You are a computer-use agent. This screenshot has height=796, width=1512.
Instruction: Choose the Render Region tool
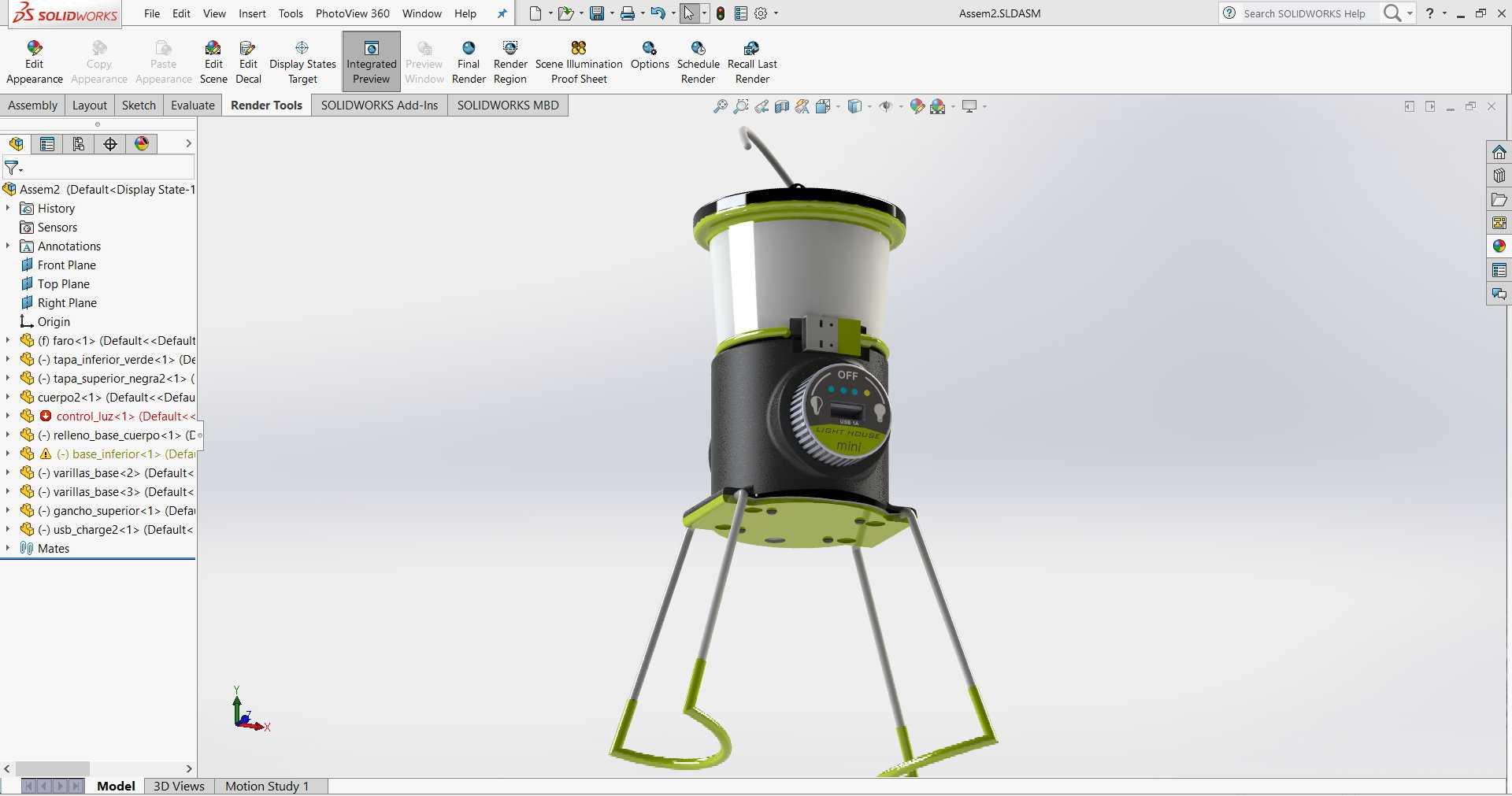[510, 62]
